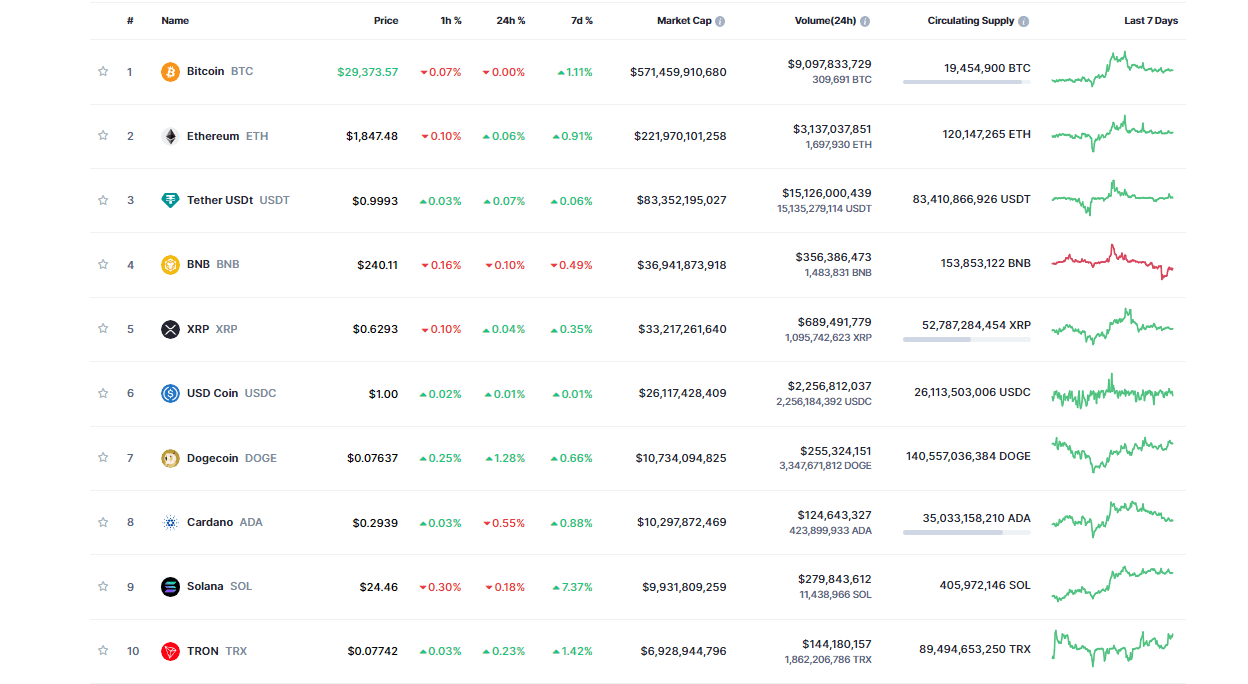Click the Dogecoin logo icon
The width and height of the screenshot is (1248, 684).
[170, 458]
